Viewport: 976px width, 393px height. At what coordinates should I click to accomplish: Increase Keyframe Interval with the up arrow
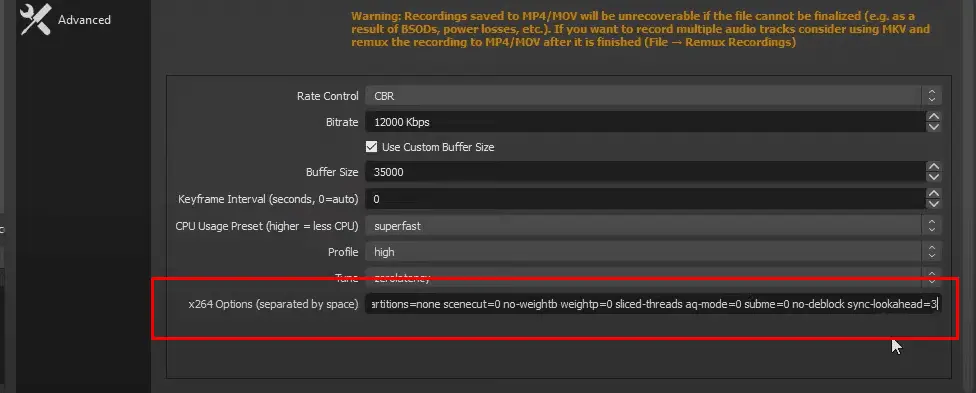933,194
